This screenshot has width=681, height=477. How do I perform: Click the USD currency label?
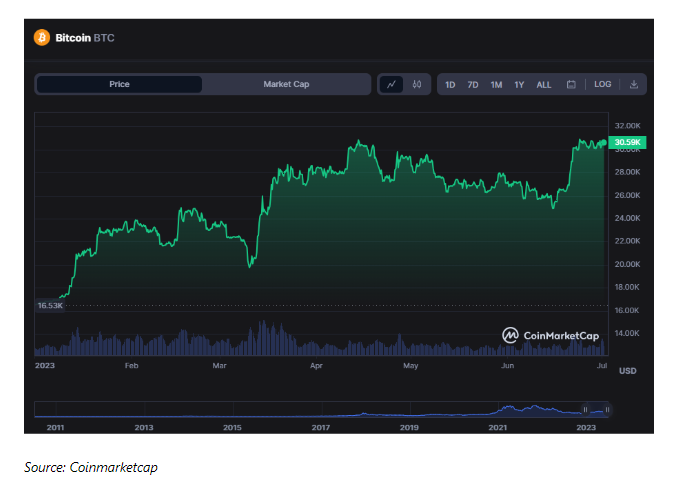pos(628,371)
